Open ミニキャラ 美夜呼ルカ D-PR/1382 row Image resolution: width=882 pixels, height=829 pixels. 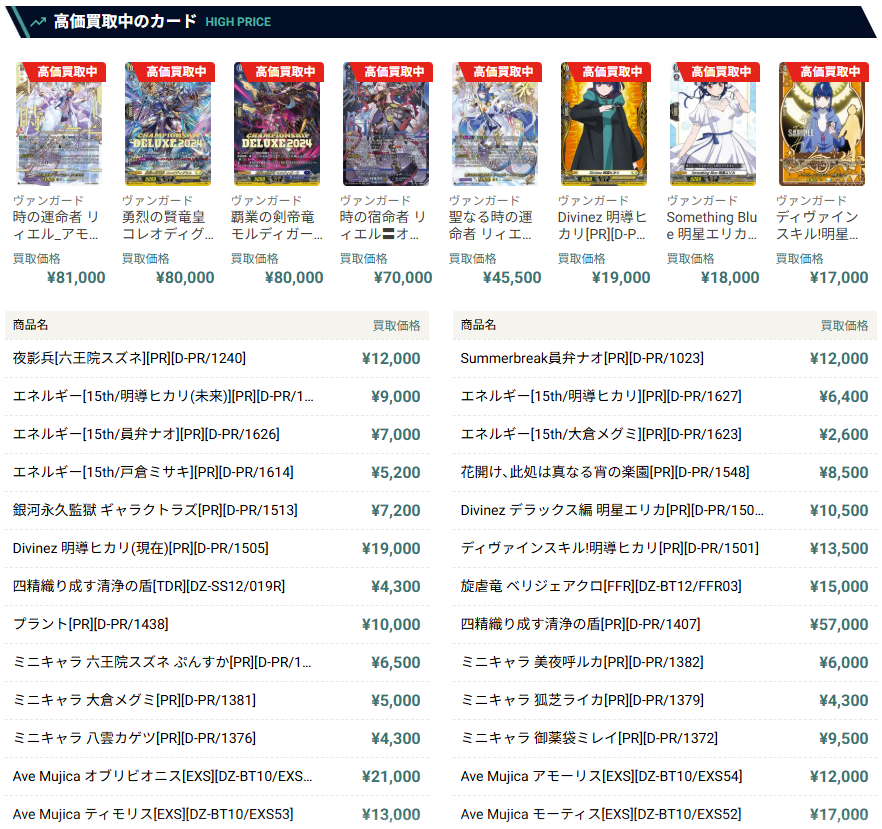pyautogui.click(x=664, y=662)
